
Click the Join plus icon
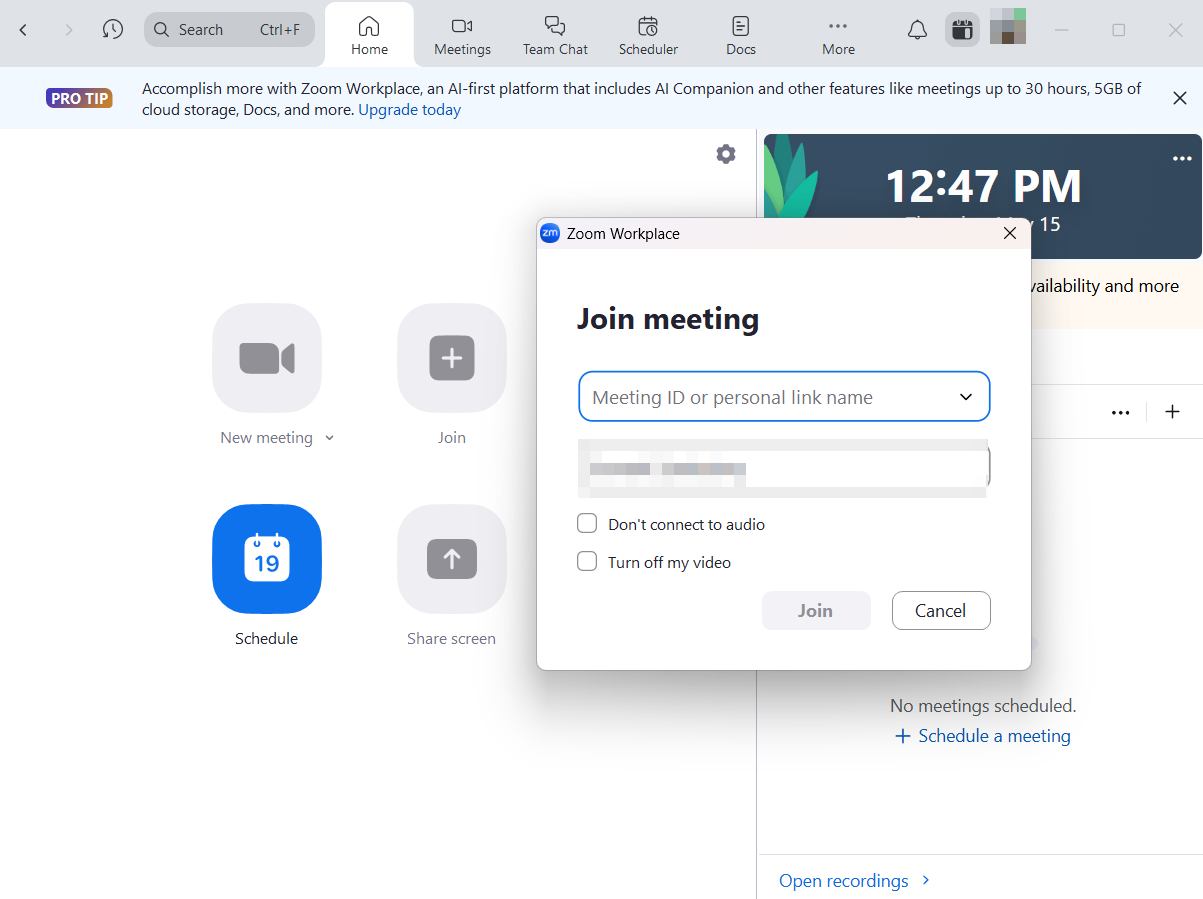(452, 358)
